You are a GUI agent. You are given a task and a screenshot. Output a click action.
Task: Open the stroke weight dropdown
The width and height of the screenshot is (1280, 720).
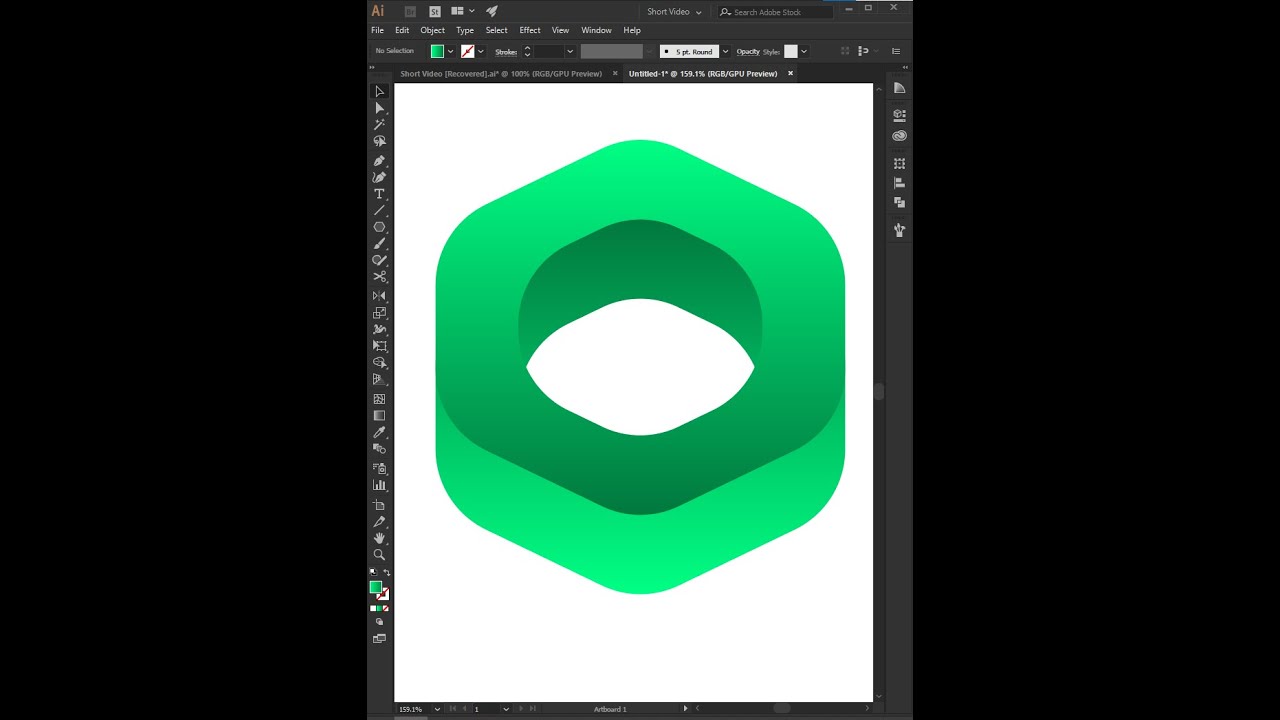[570, 51]
